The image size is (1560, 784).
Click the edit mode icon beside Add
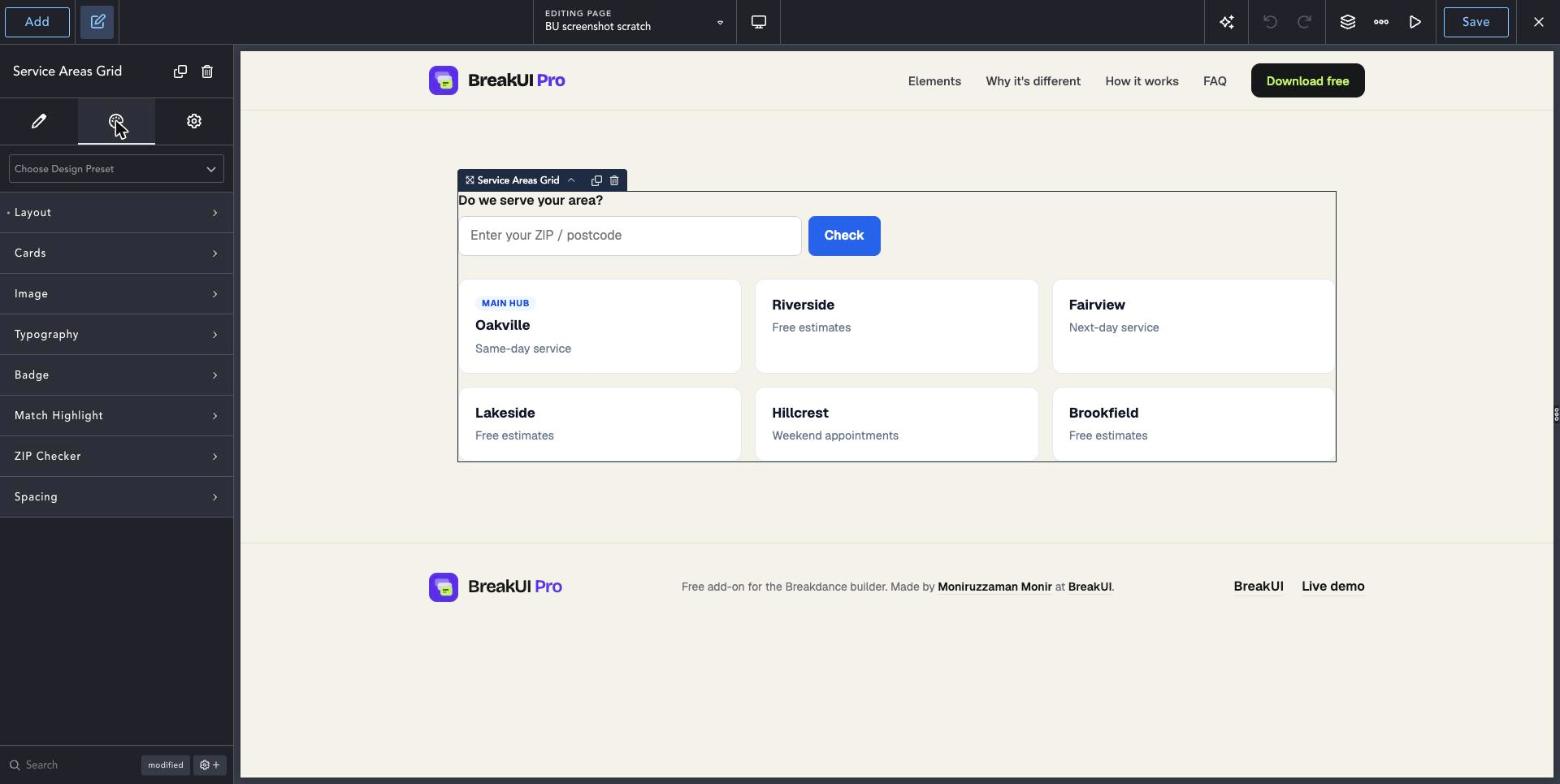tap(98, 22)
